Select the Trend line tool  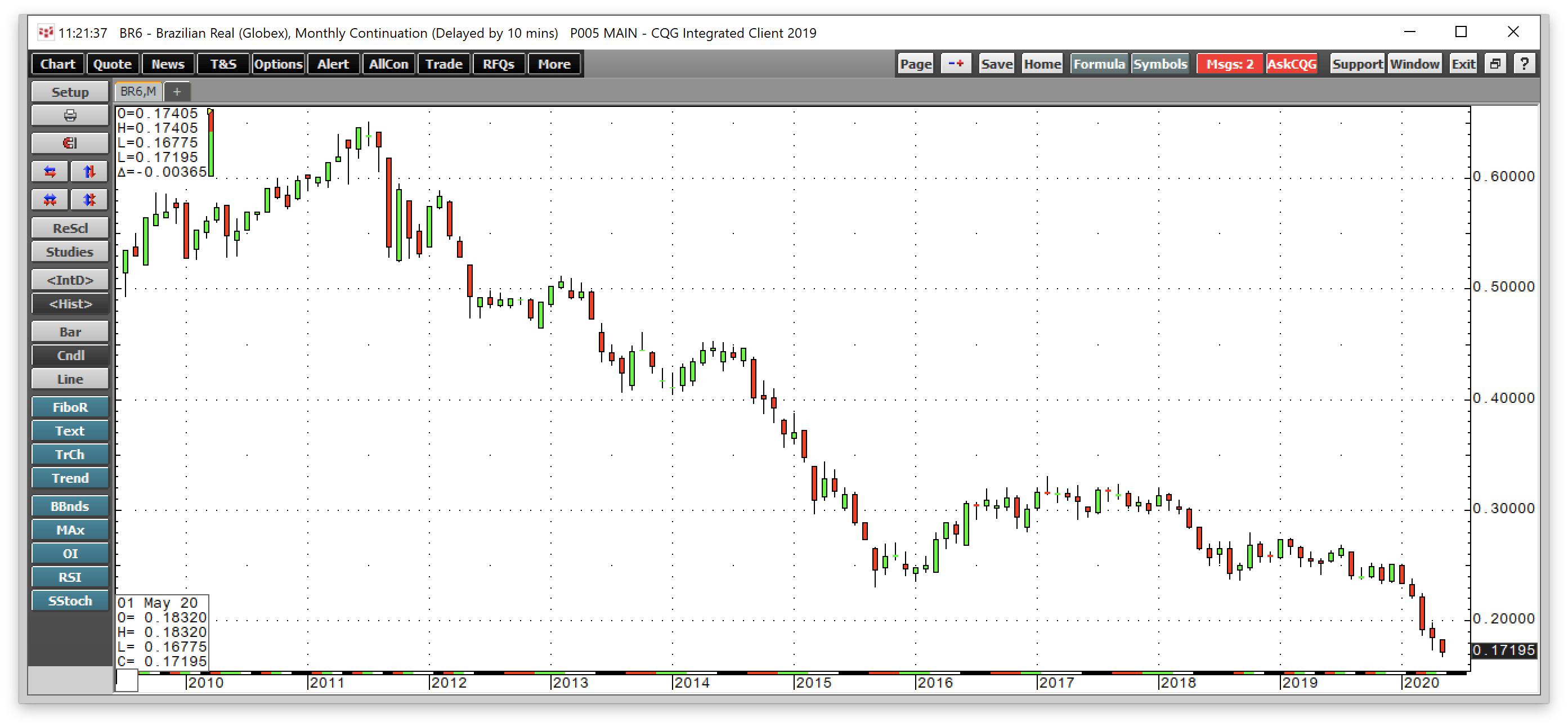tap(70, 478)
